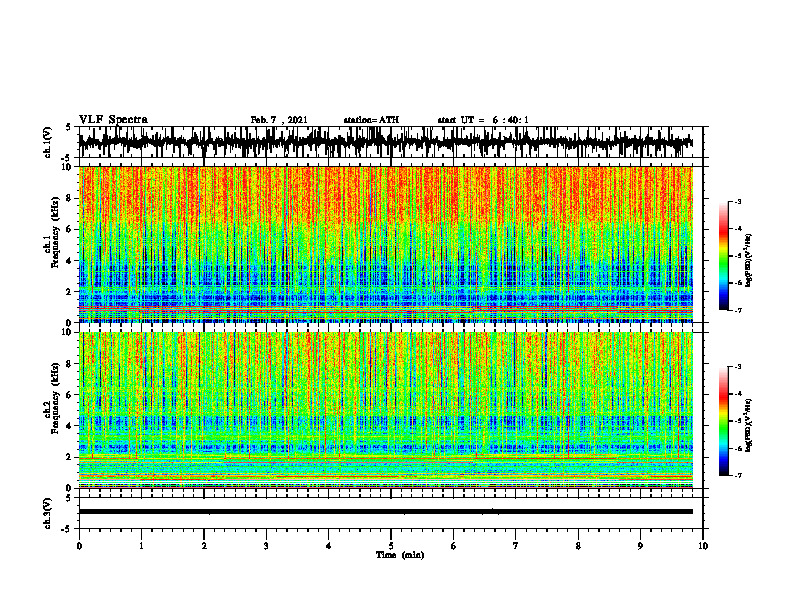Click the "start UT = 6:40:1" label
This screenshot has width=792, height=612.
pyautogui.click(x=483, y=120)
